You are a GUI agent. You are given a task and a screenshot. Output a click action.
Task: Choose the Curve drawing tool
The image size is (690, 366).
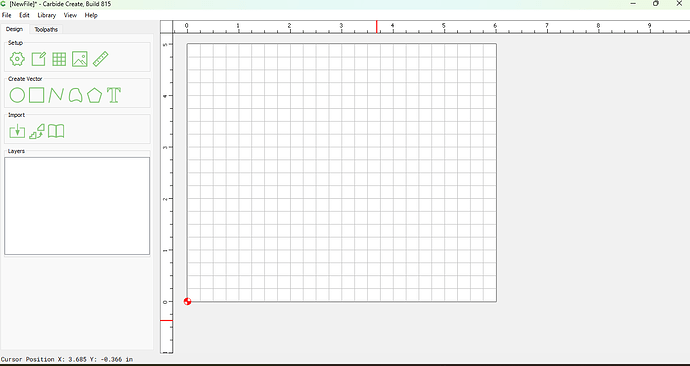(x=56, y=95)
